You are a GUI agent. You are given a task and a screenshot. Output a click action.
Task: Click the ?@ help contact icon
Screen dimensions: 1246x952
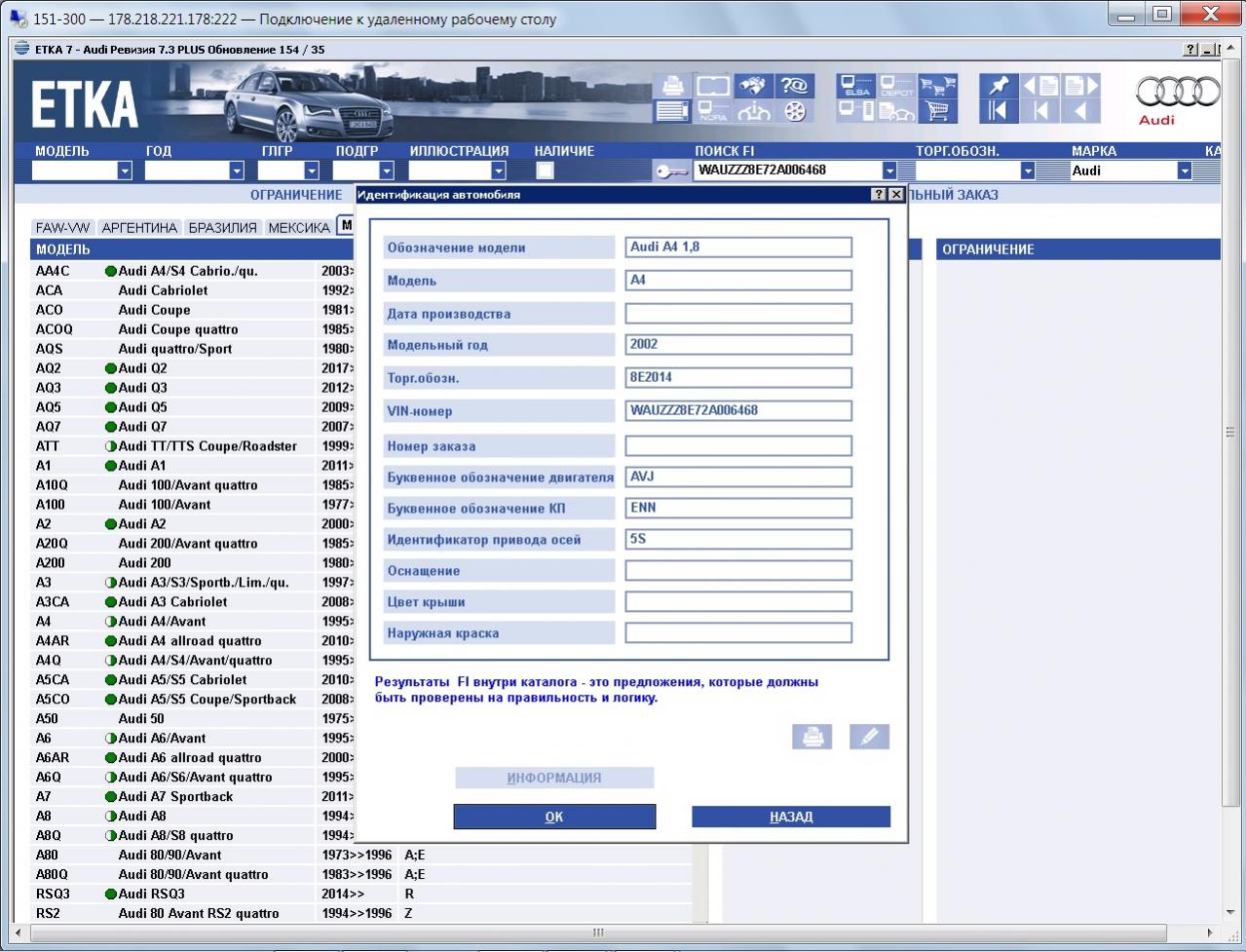pos(794,86)
